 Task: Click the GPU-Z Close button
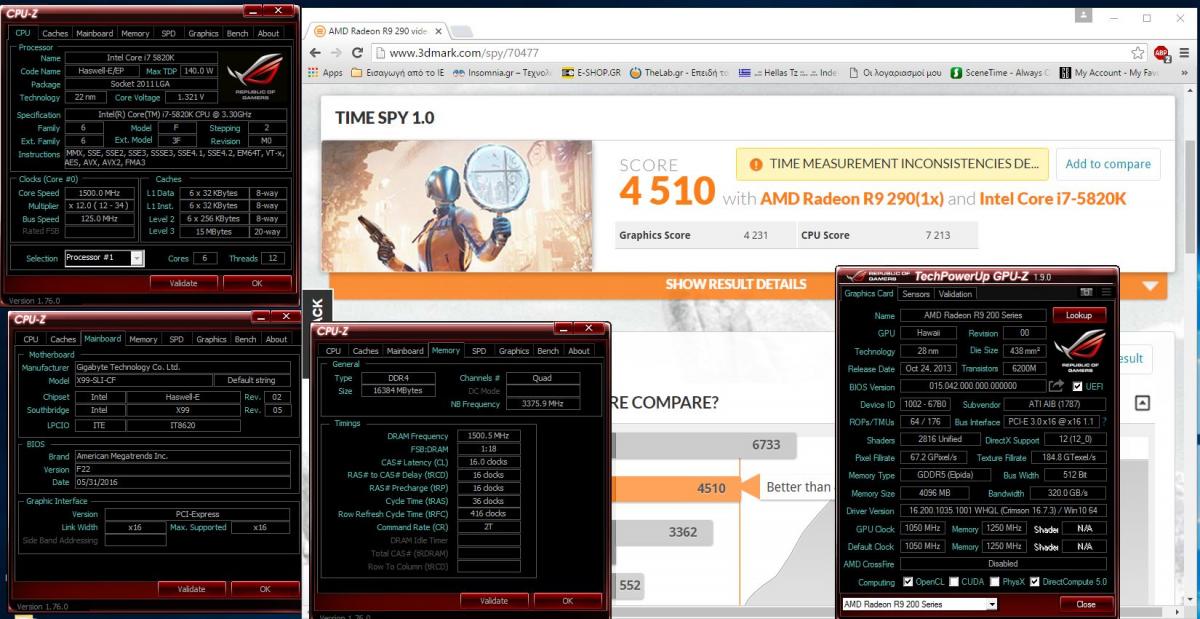[1085, 604]
